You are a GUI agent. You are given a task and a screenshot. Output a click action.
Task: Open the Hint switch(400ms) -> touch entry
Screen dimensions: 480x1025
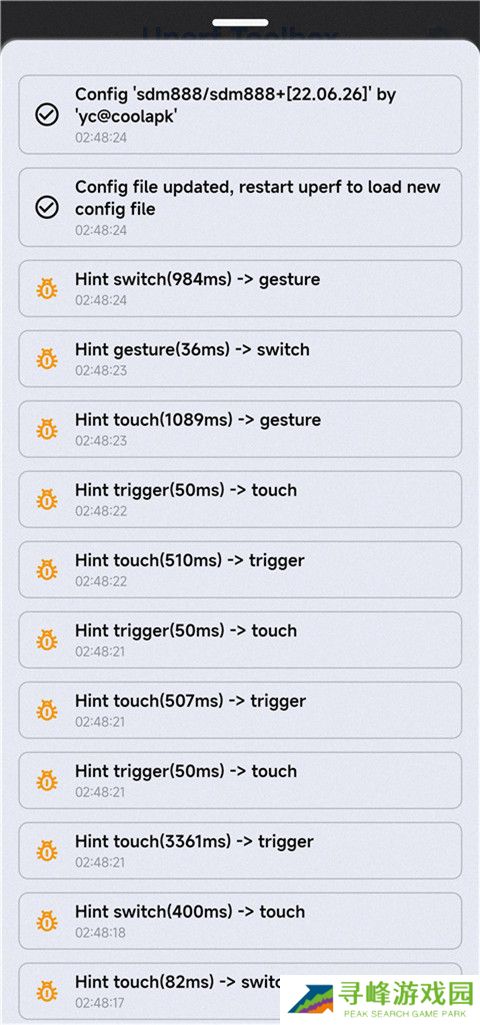(240, 921)
